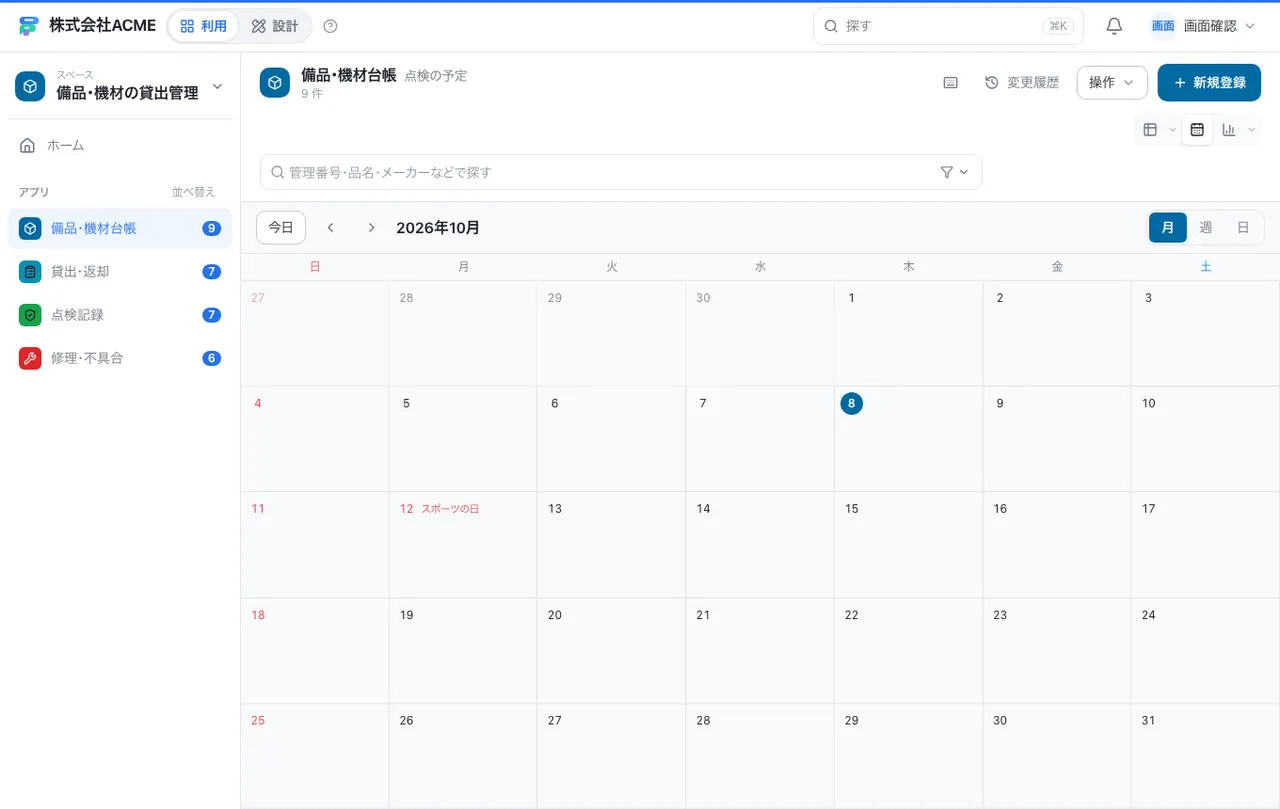Image resolution: width=1280 pixels, height=809 pixels.
Task: Click the ホーム house icon
Action: [27, 146]
